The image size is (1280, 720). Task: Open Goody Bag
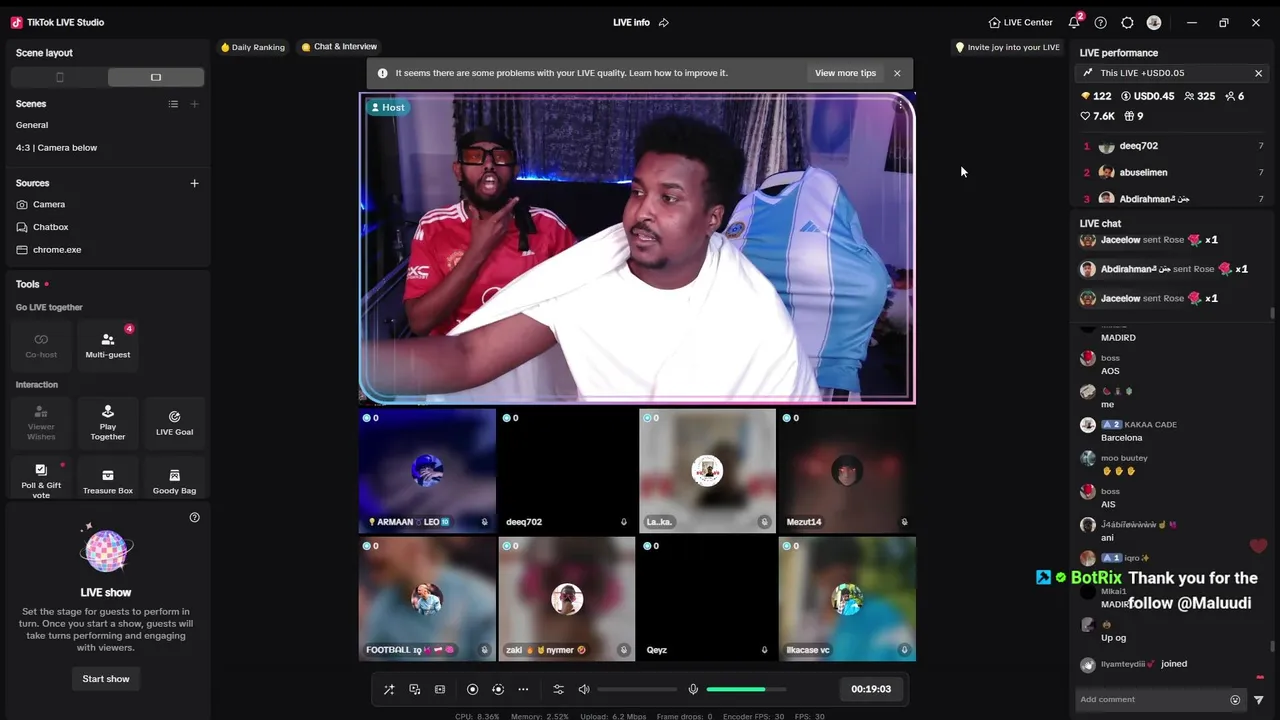(174, 481)
